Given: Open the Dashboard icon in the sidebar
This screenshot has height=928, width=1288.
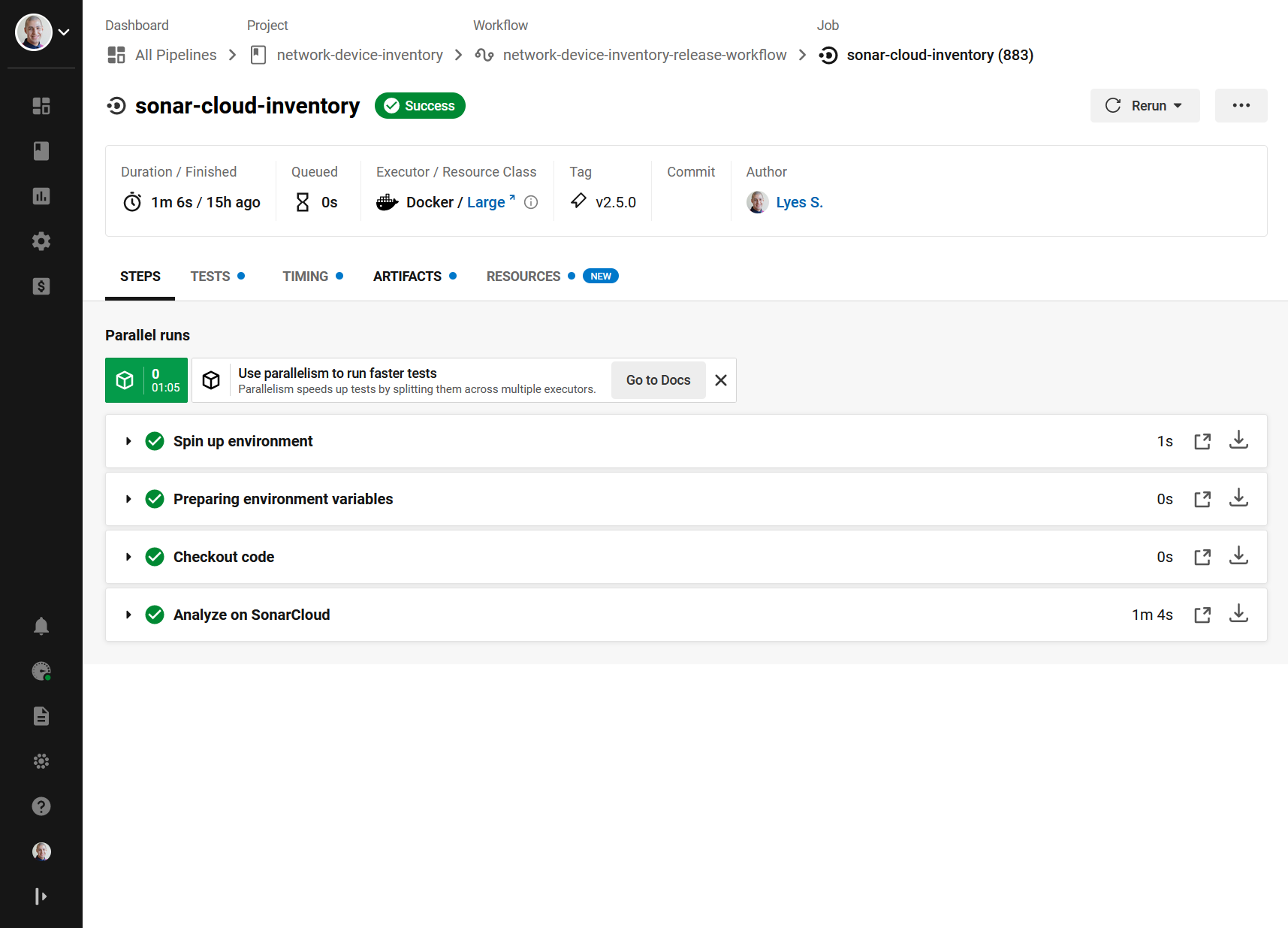Looking at the screenshot, I should point(41,106).
